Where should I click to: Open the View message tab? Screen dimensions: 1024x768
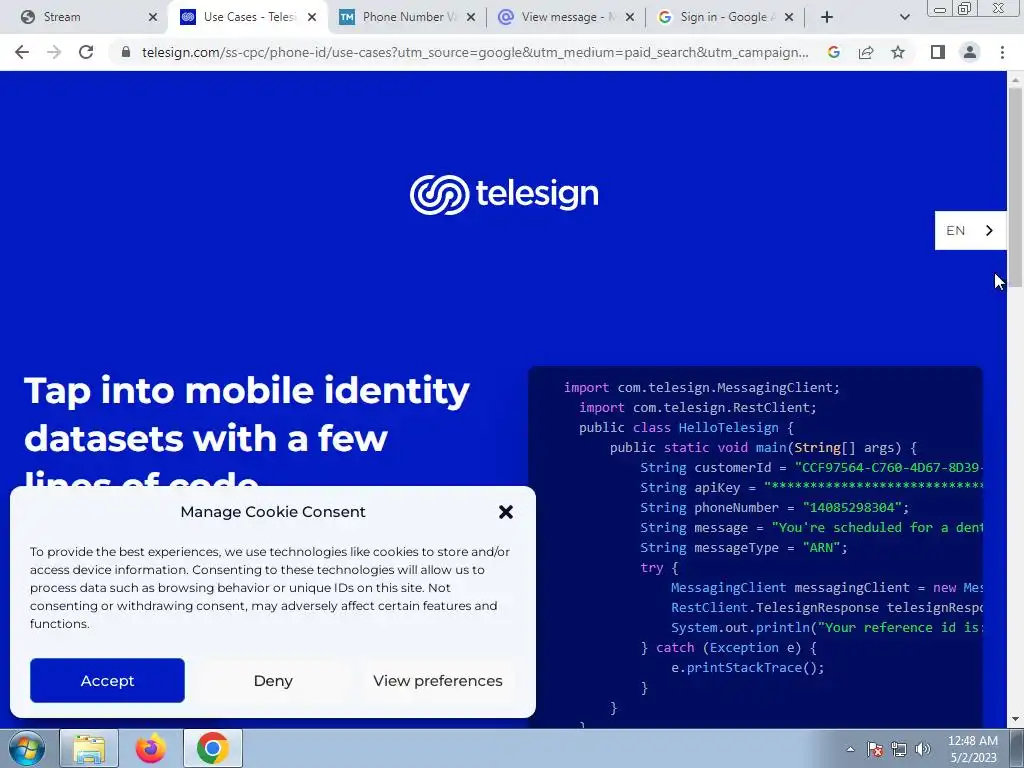click(566, 17)
